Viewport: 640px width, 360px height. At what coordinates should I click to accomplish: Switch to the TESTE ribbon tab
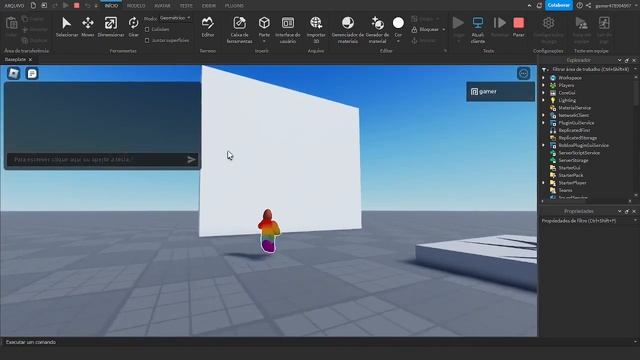(186, 6)
